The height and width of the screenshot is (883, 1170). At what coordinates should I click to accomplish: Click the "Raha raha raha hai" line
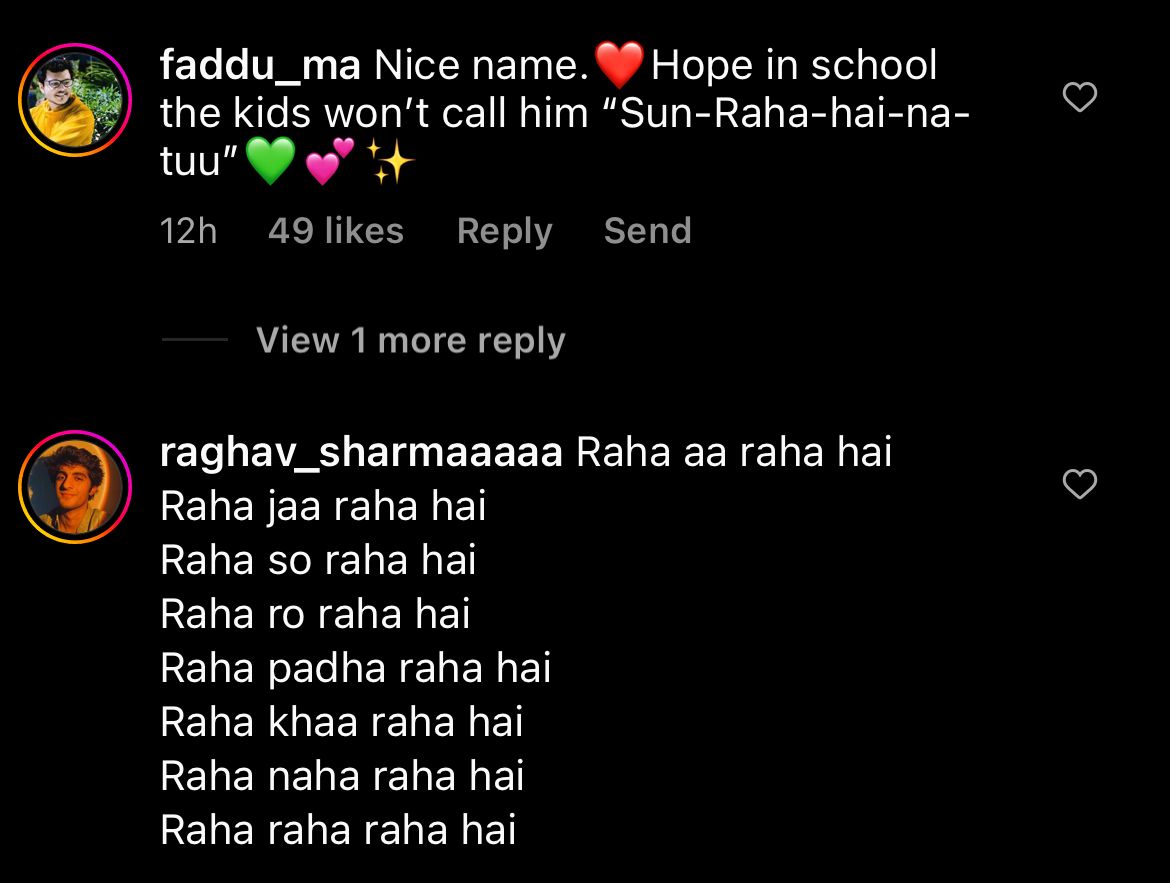(338, 830)
